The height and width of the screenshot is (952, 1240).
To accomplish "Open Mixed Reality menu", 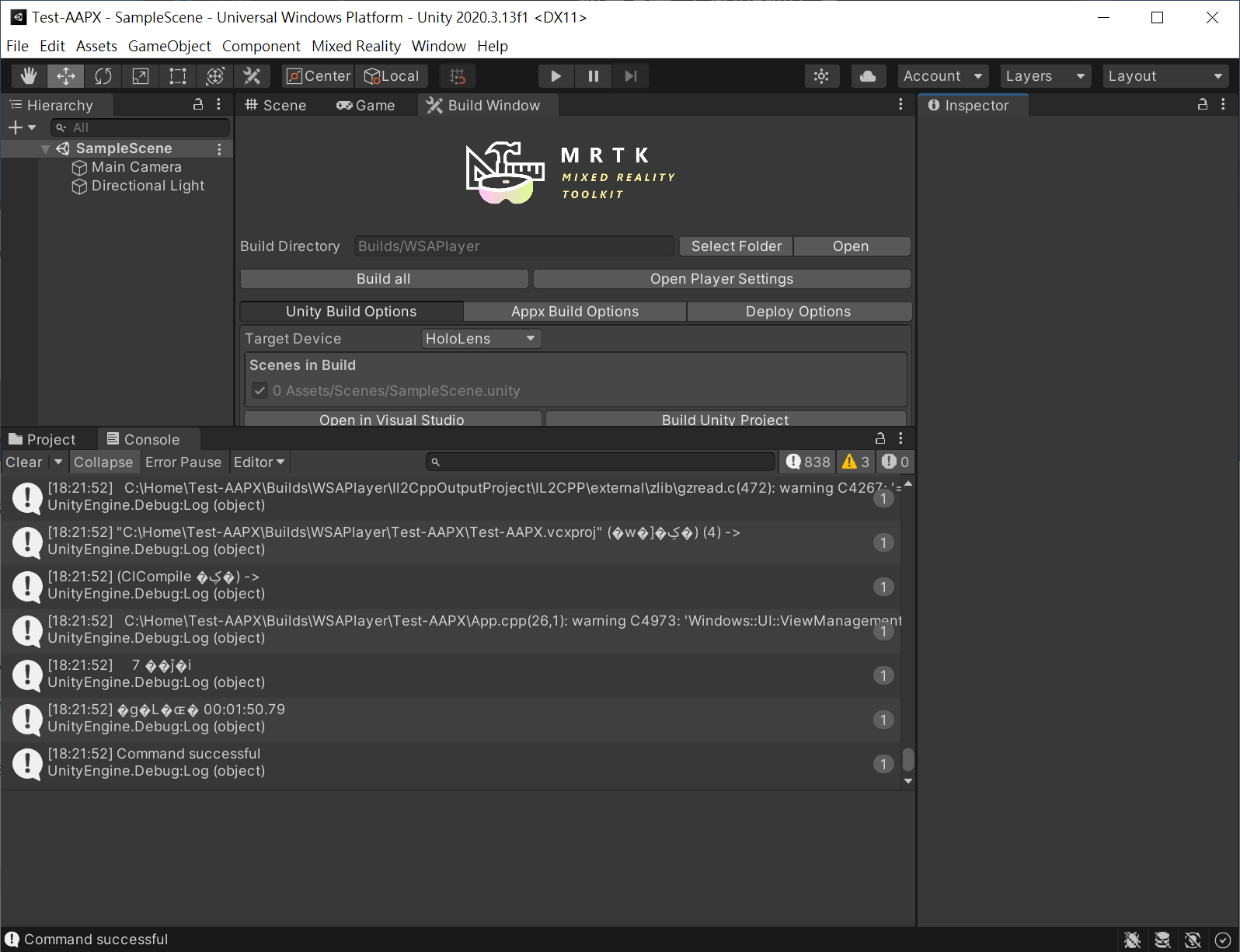I will click(356, 46).
